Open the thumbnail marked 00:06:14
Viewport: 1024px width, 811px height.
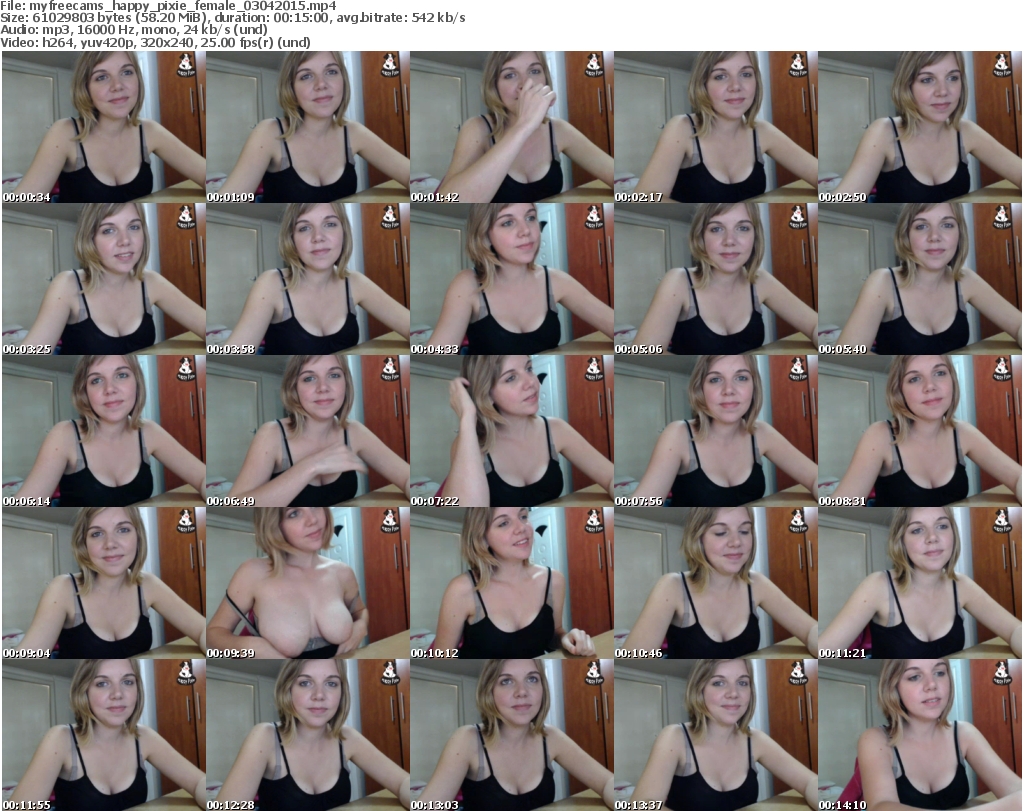point(103,431)
